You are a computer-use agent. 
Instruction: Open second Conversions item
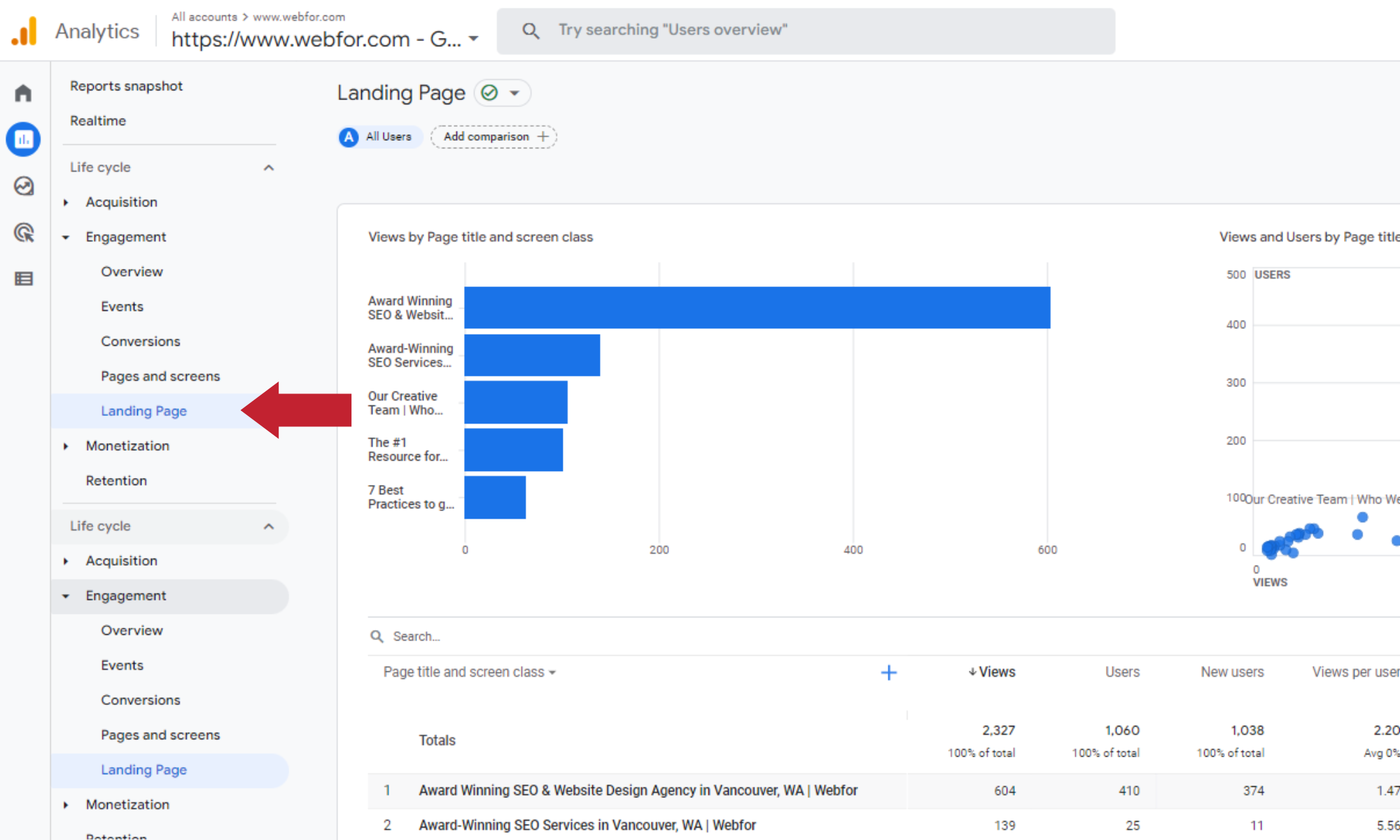click(x=141, y=700)
